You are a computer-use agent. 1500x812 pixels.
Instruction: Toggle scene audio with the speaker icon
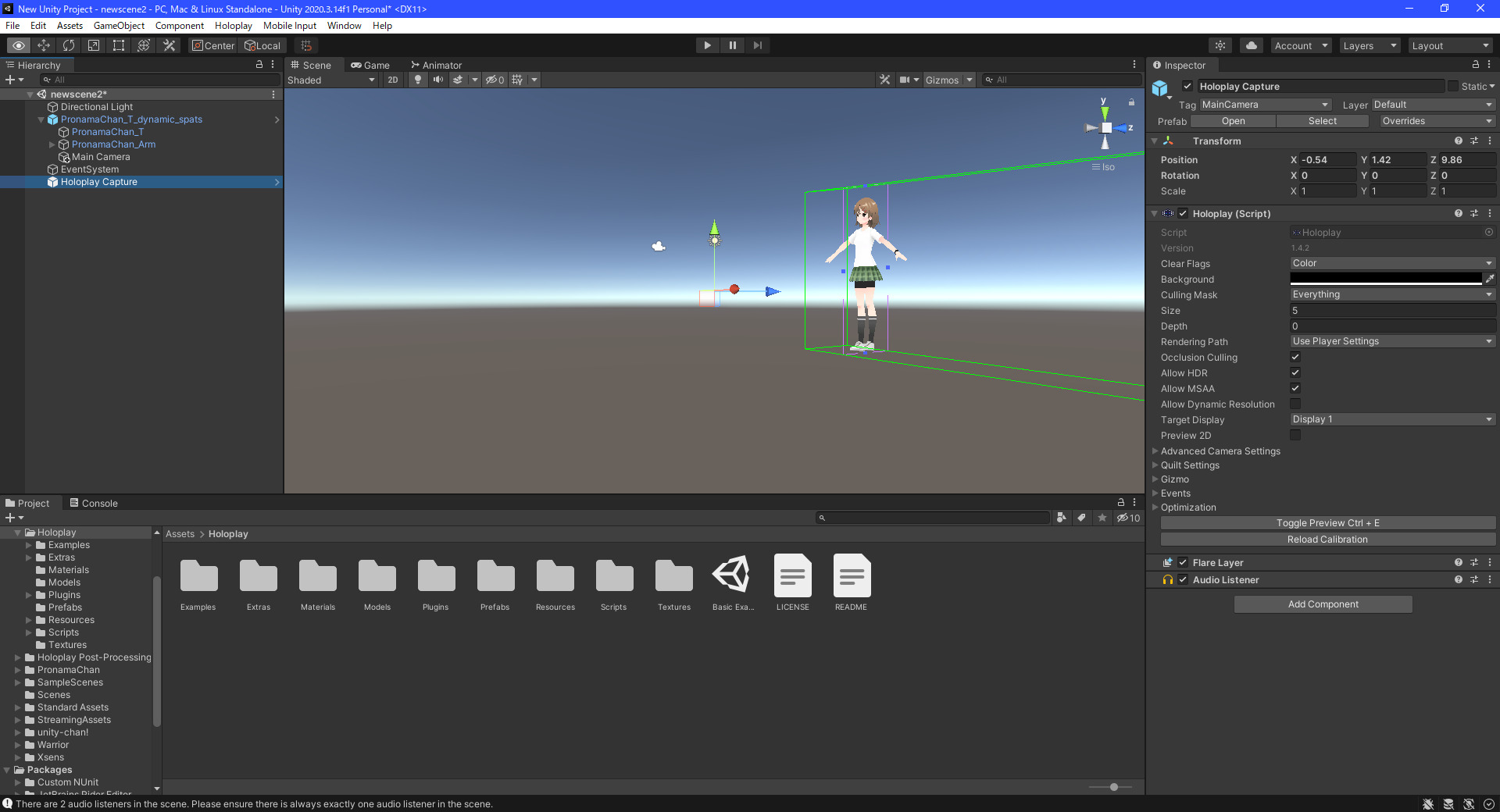pos(437,80)
